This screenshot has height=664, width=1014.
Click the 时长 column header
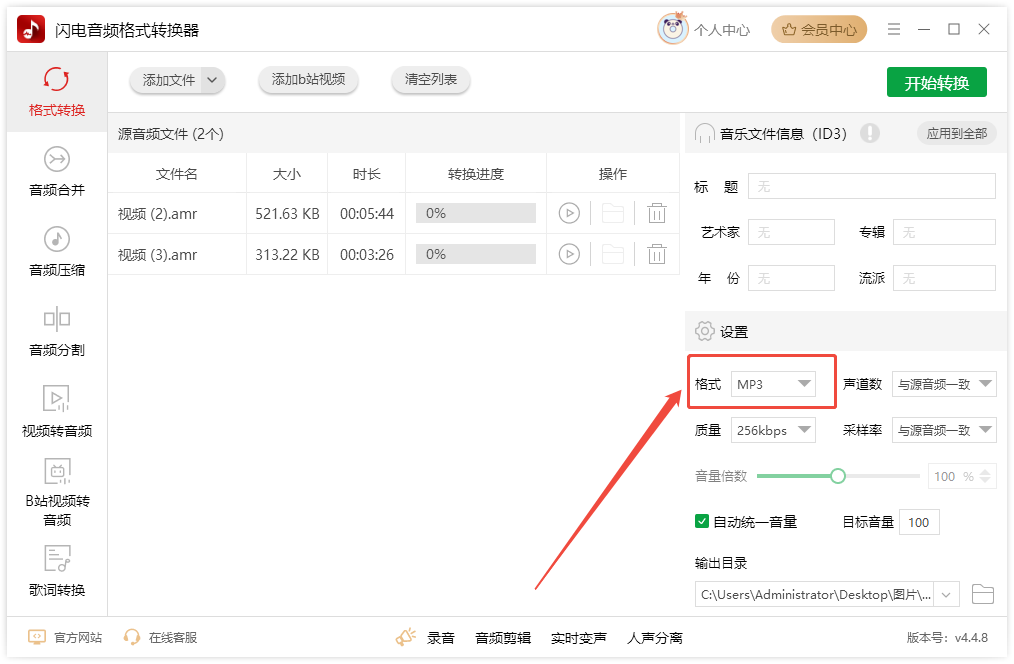click(x=367, y=173)
